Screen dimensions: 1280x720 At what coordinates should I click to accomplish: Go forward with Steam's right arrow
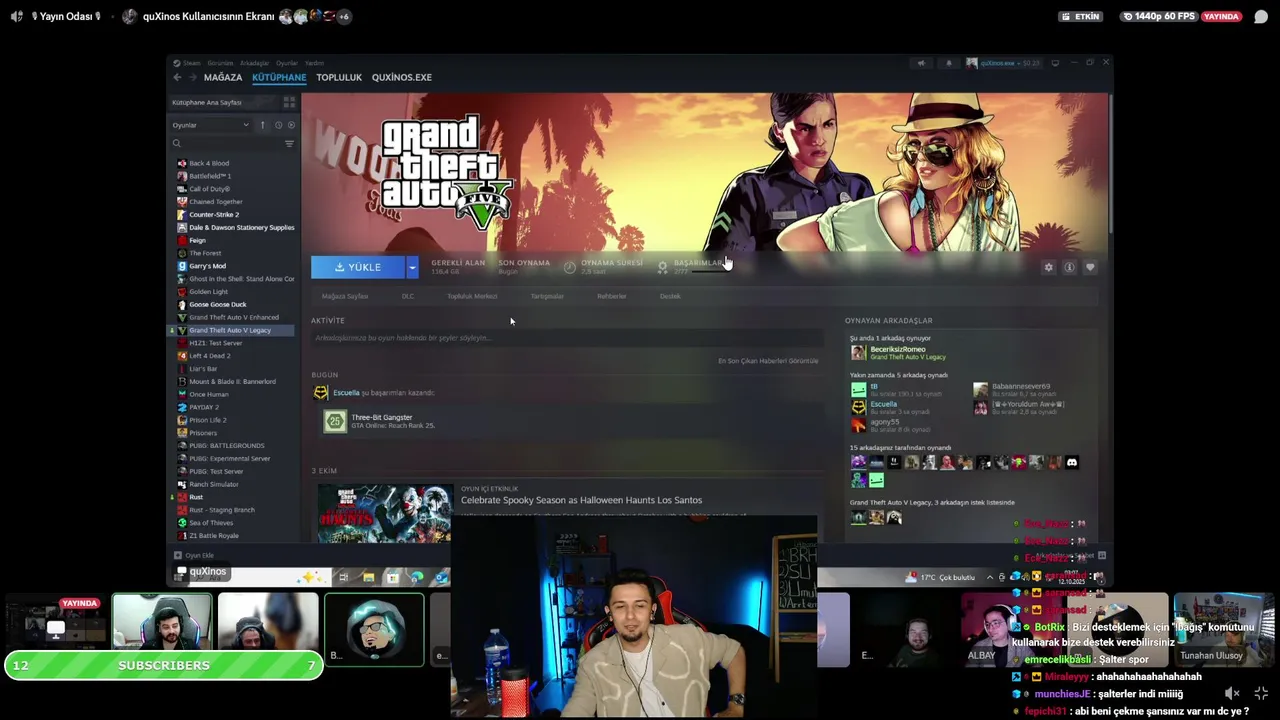193,77
